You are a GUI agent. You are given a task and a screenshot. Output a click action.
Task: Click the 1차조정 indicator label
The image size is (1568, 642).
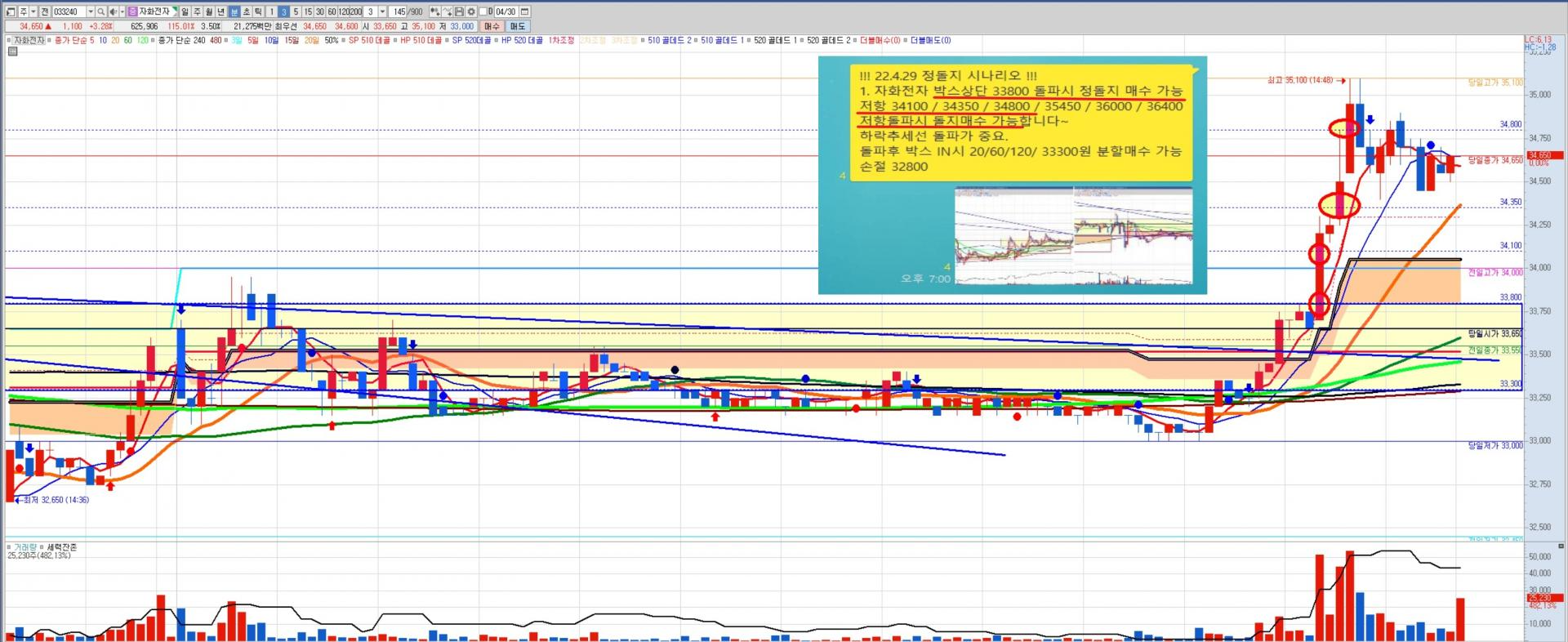point(561,40)
